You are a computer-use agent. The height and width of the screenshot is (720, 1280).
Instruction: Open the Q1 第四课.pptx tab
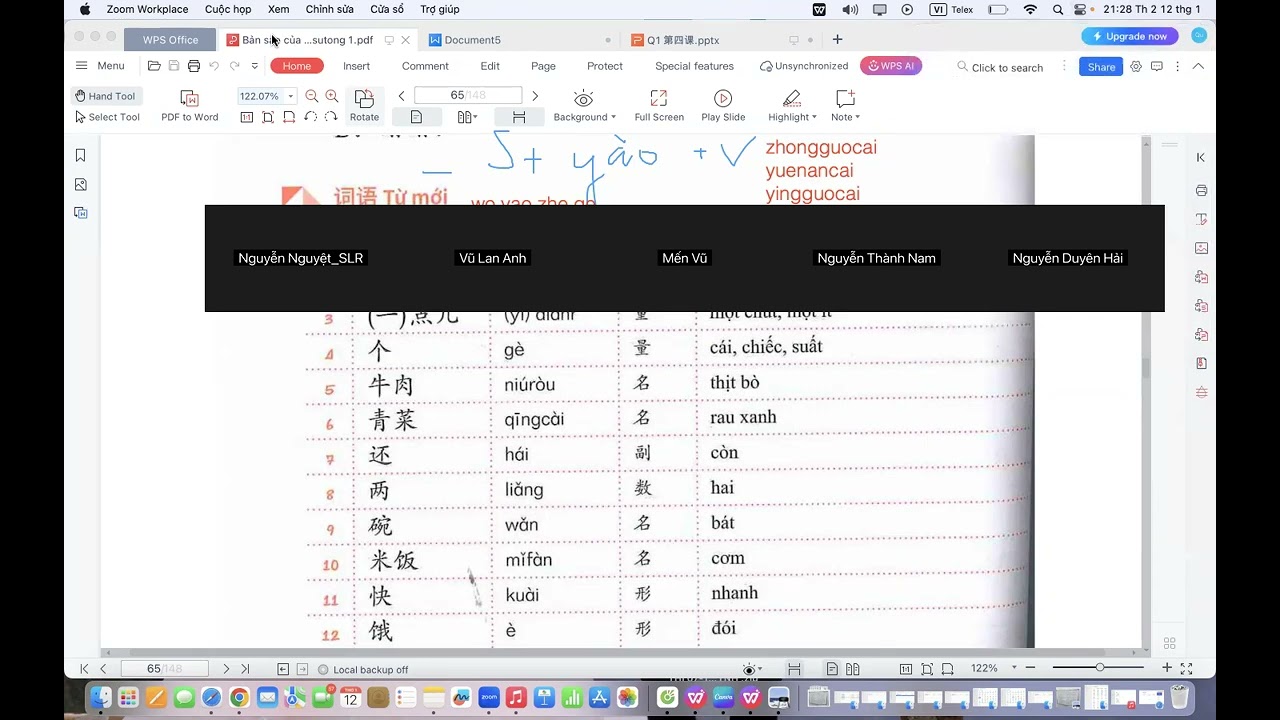point(720,40)
